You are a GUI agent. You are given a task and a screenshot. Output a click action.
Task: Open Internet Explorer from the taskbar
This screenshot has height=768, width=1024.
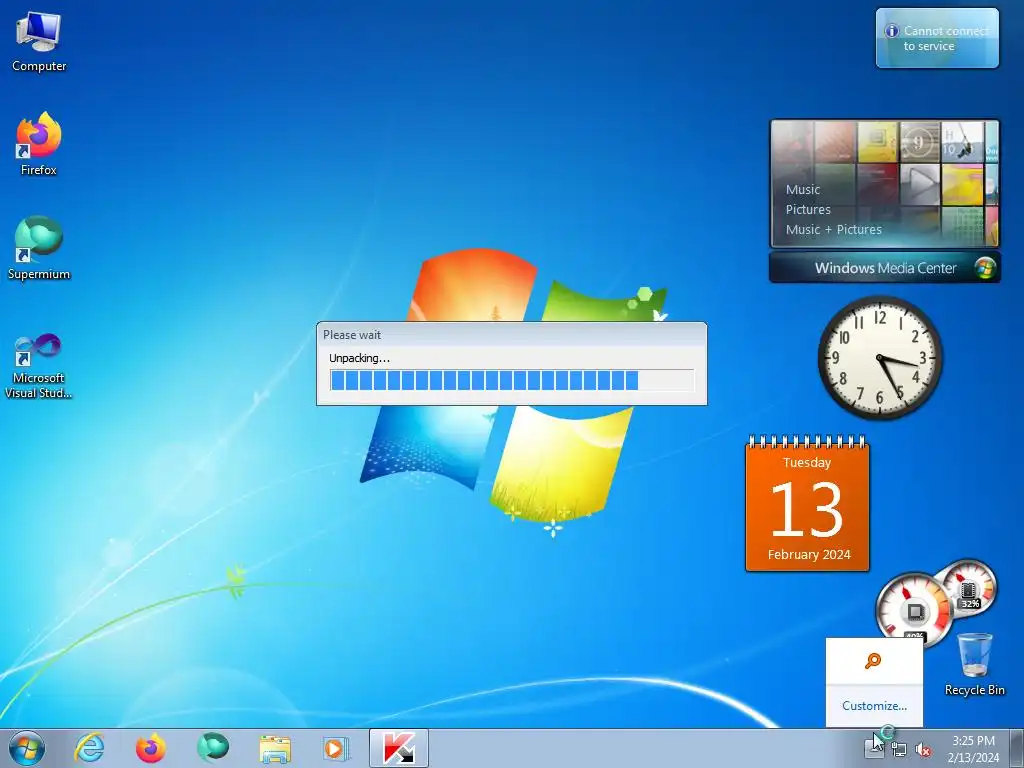[89, 748]
